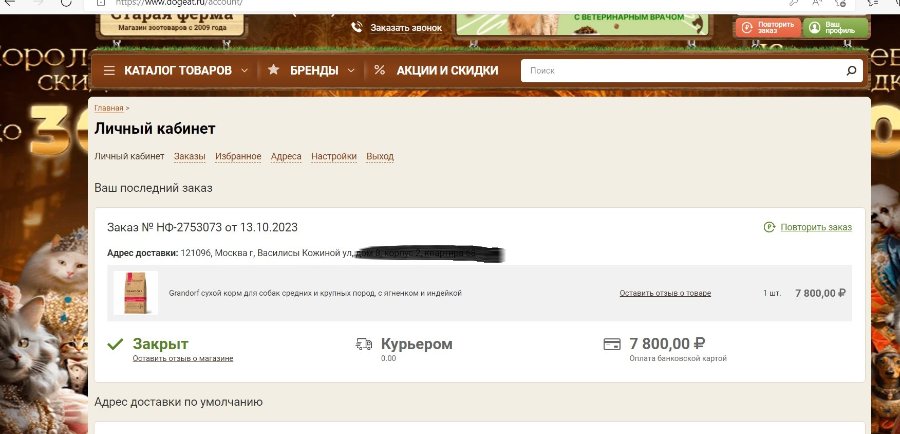Click the star icon beside Бренды
The height and width of the screenshot is (434, 900).
pyautogui.click(x=274, y=69)
